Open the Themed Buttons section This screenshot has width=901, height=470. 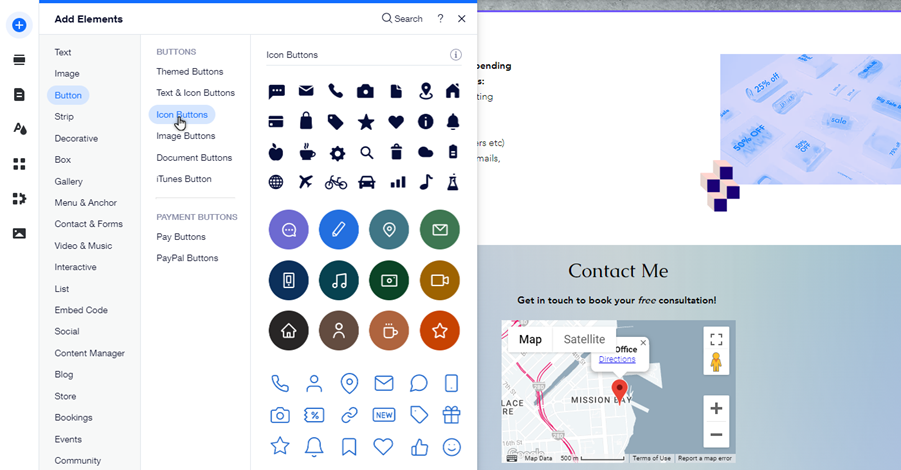(x=189, y=72)
